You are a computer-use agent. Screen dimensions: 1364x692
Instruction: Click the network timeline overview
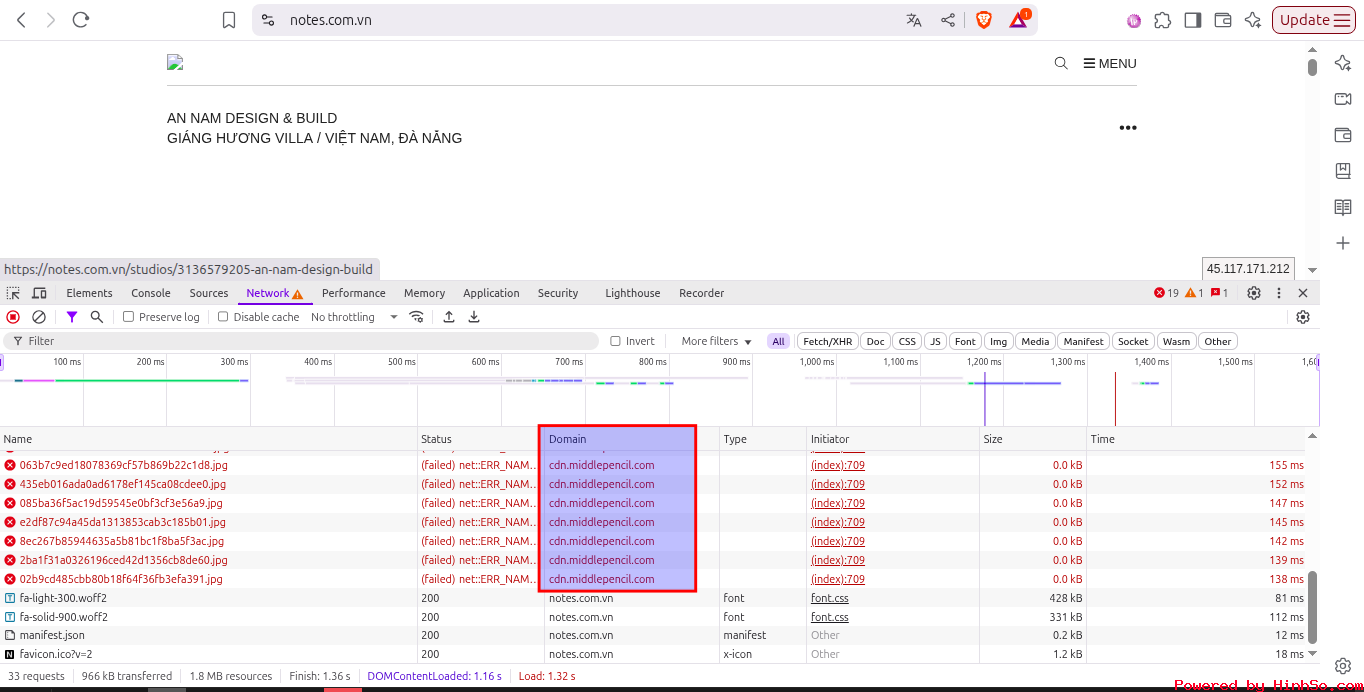click(659, 390)
